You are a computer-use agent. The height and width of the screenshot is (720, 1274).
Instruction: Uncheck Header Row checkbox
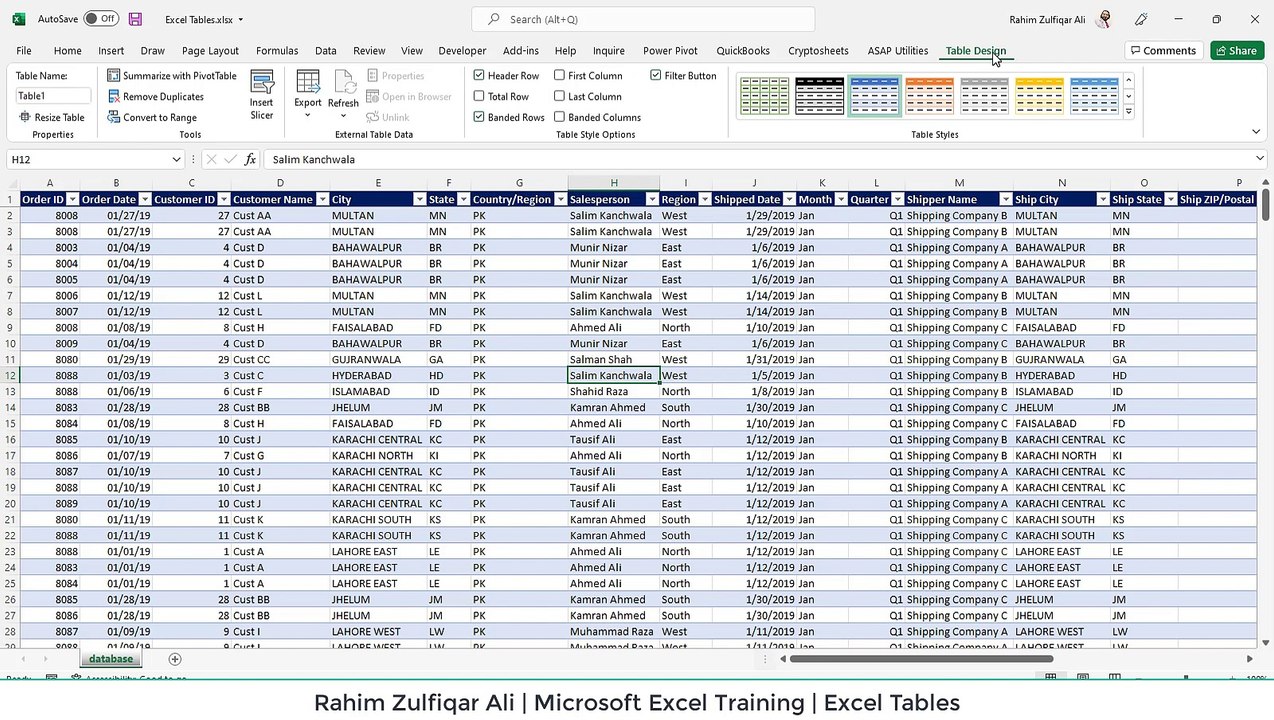[x=479, y=76]
